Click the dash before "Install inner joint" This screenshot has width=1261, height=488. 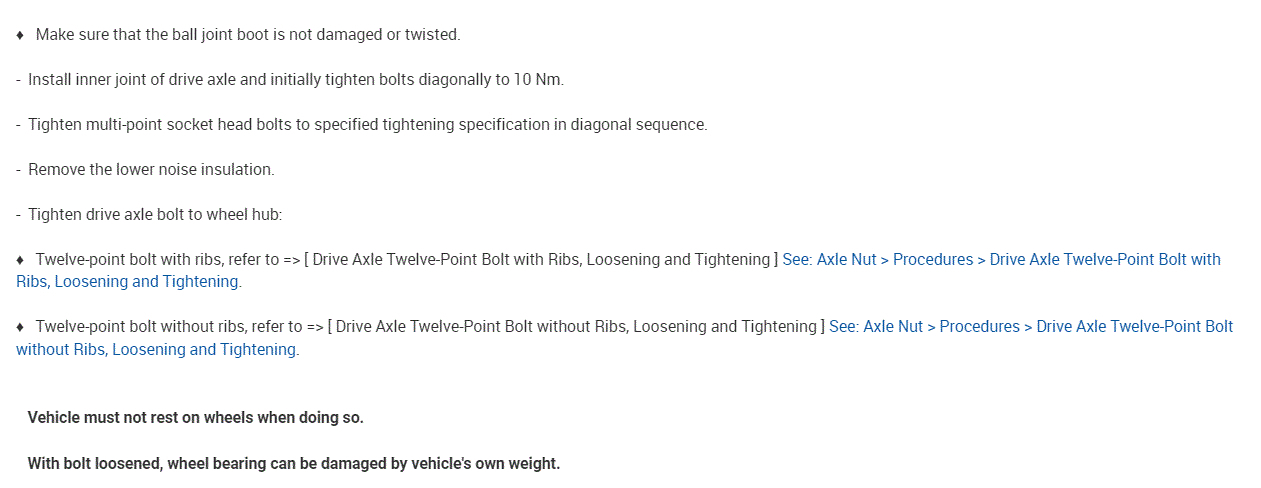pyautogui.click(x=19, y=80)
